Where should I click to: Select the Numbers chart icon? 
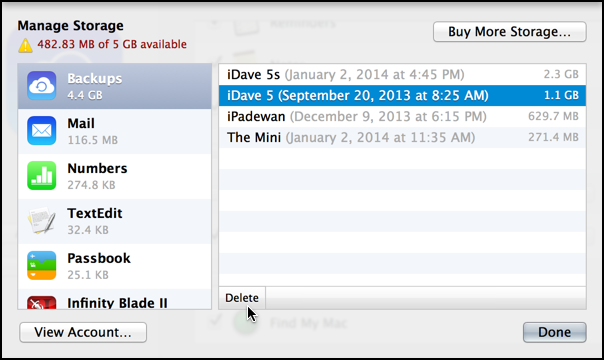[x=42, y=176]
